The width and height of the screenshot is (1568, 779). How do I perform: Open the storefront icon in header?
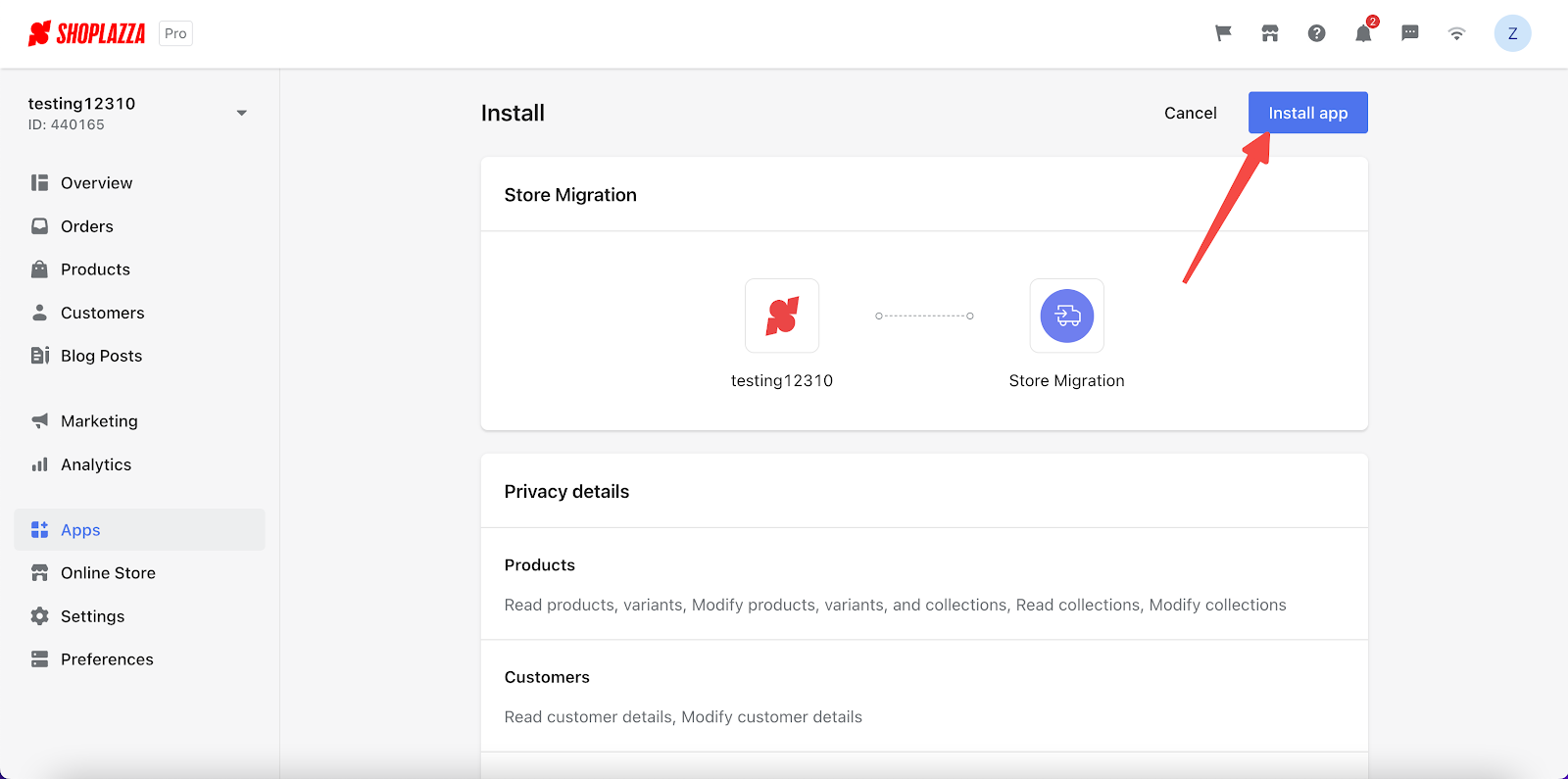pos(1270,33)
